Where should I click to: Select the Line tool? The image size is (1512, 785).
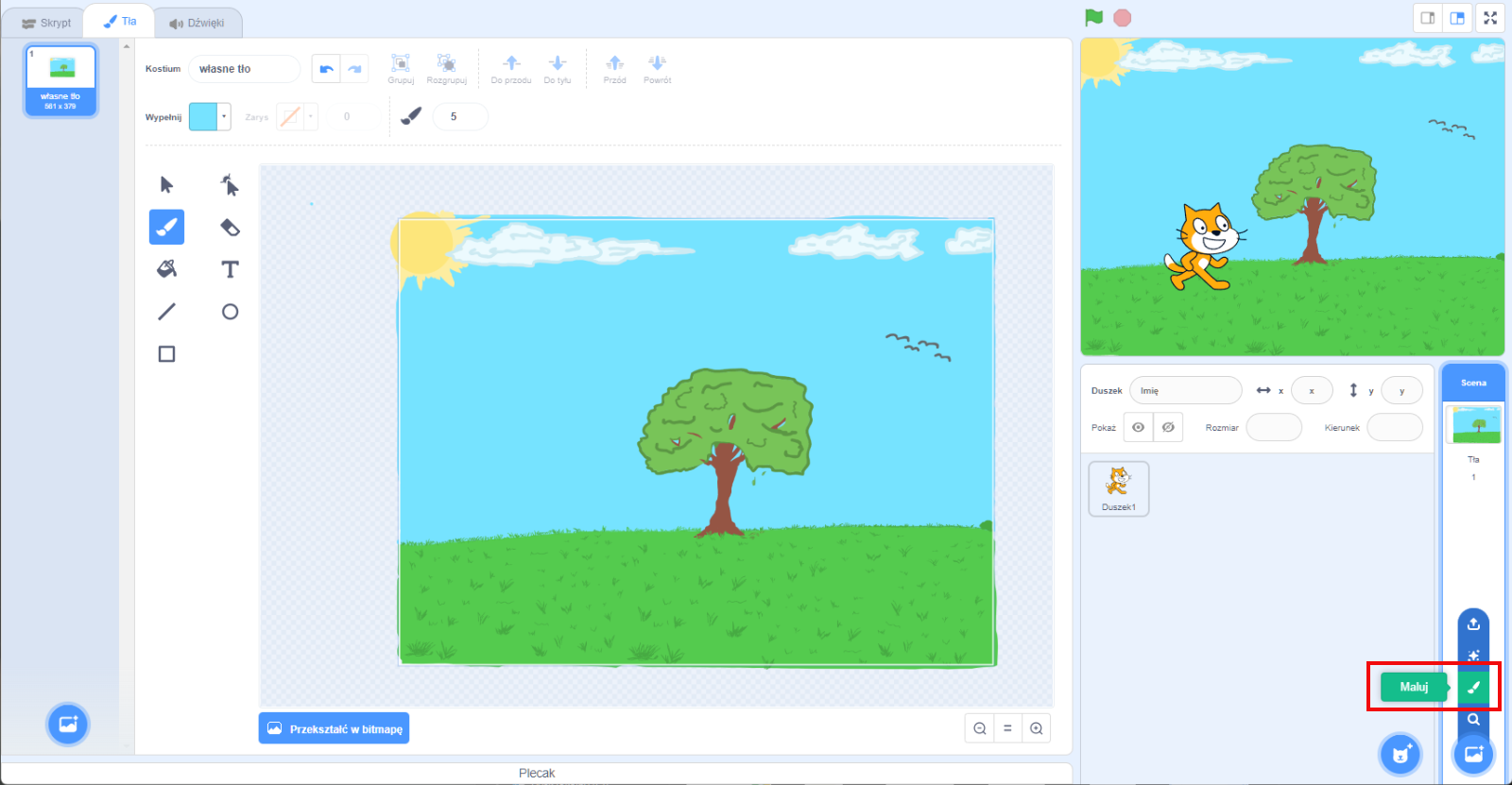coord(166,312)
